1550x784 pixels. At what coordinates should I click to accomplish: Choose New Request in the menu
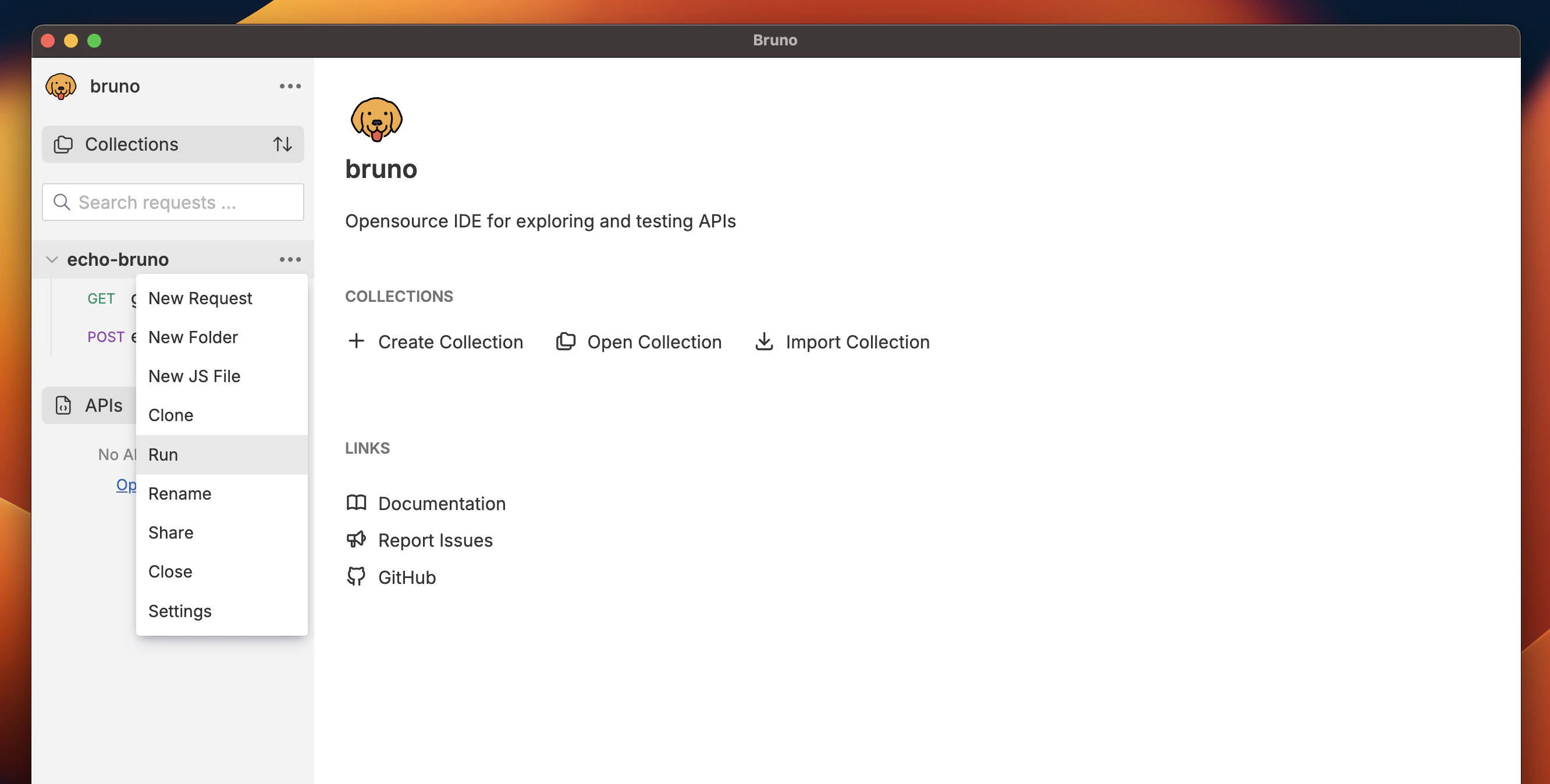(200, 298)
